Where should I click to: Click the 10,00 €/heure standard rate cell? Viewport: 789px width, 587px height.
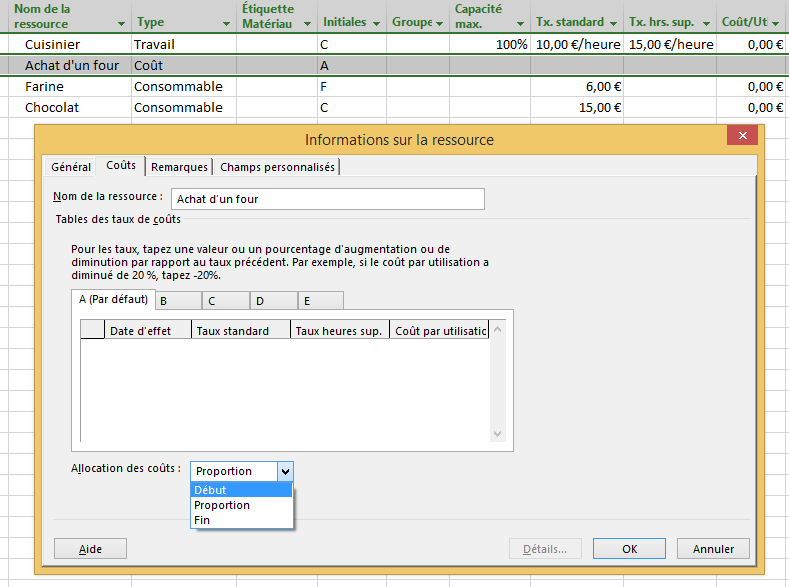[x=577, y=44]
